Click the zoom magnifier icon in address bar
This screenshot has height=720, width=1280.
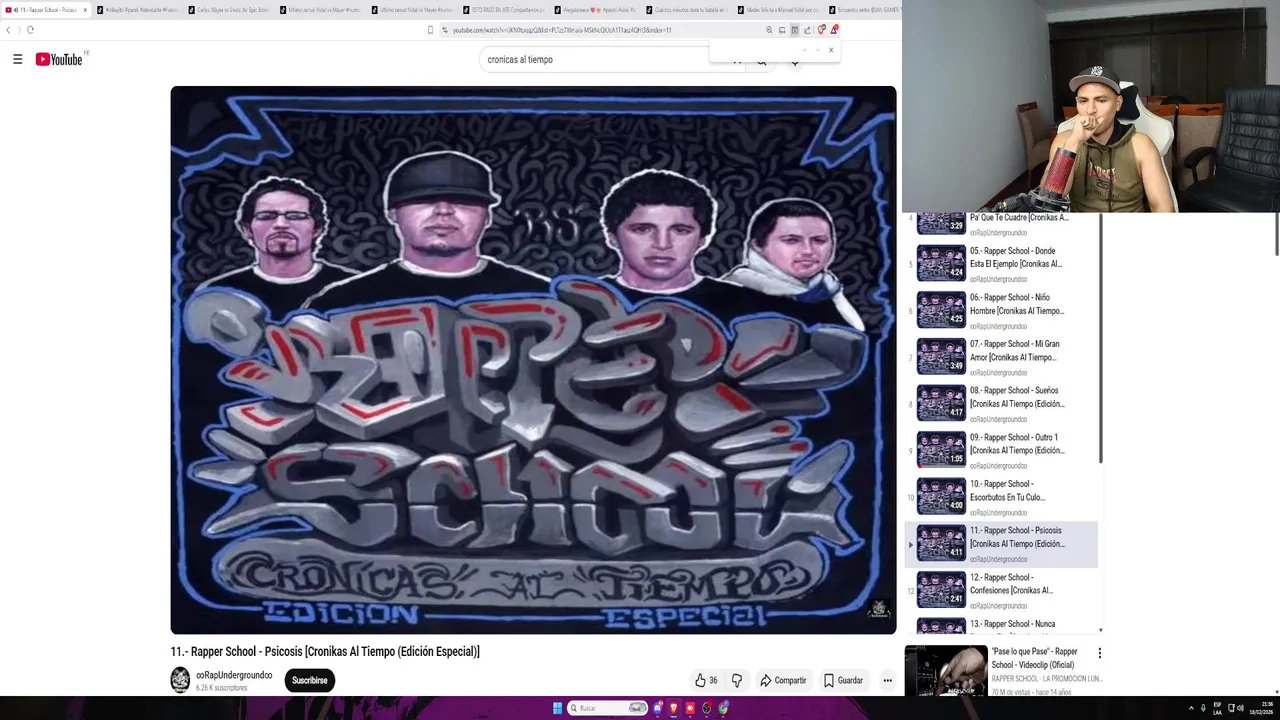(769, 30)
